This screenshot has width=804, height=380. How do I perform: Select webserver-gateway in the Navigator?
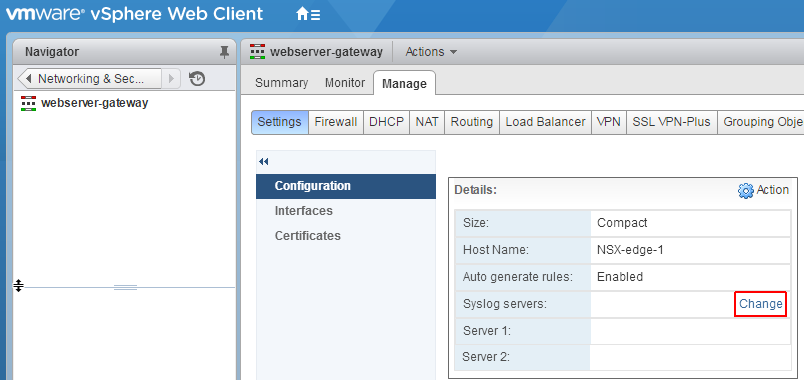pyautogui.click(x=94, y=103)
